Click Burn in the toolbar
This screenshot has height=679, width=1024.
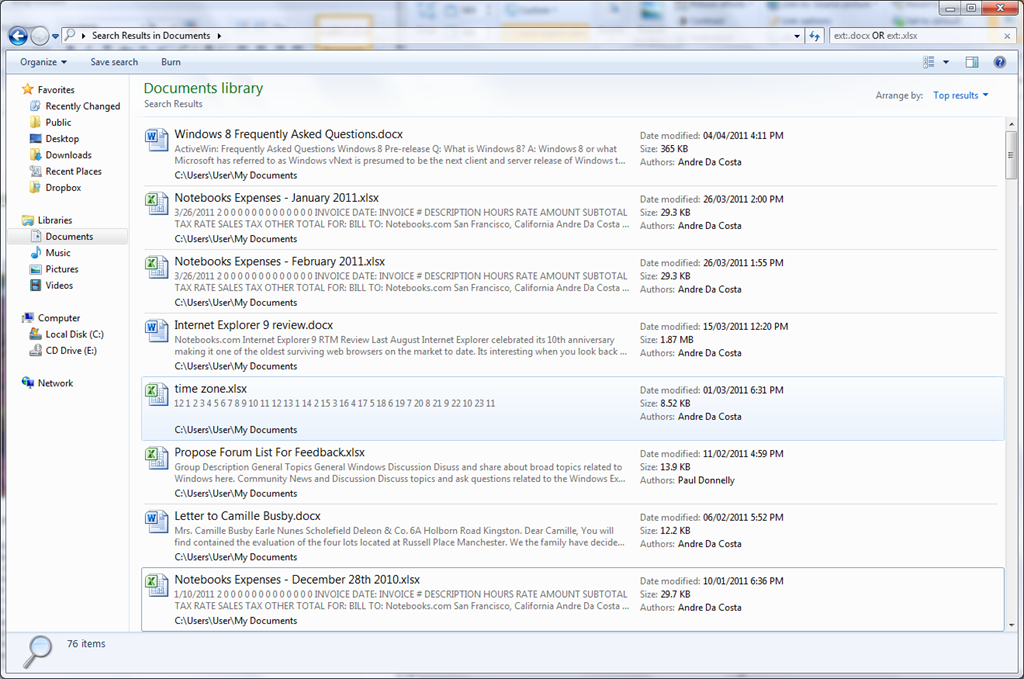click(171, 62)
